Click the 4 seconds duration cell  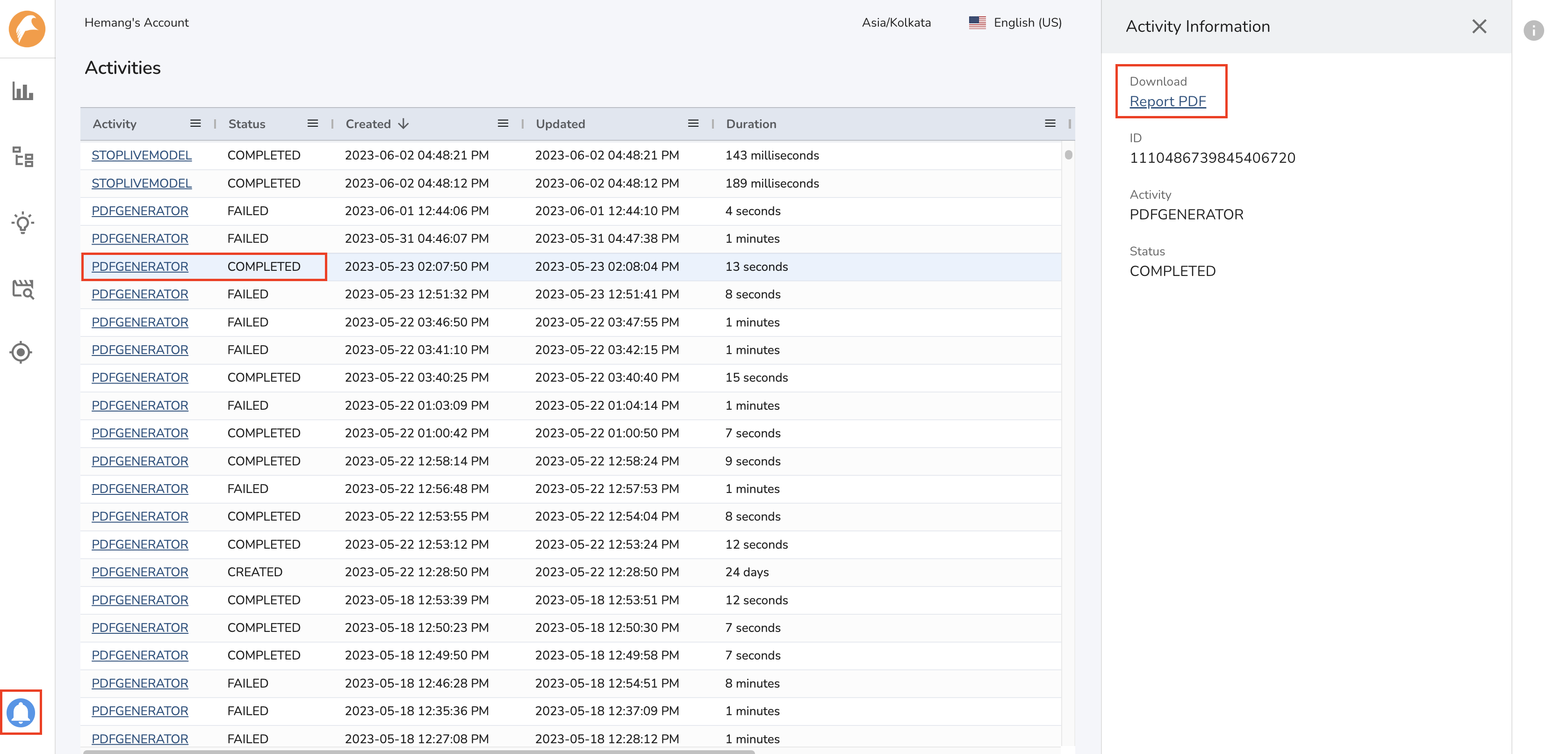click(752, 211)
